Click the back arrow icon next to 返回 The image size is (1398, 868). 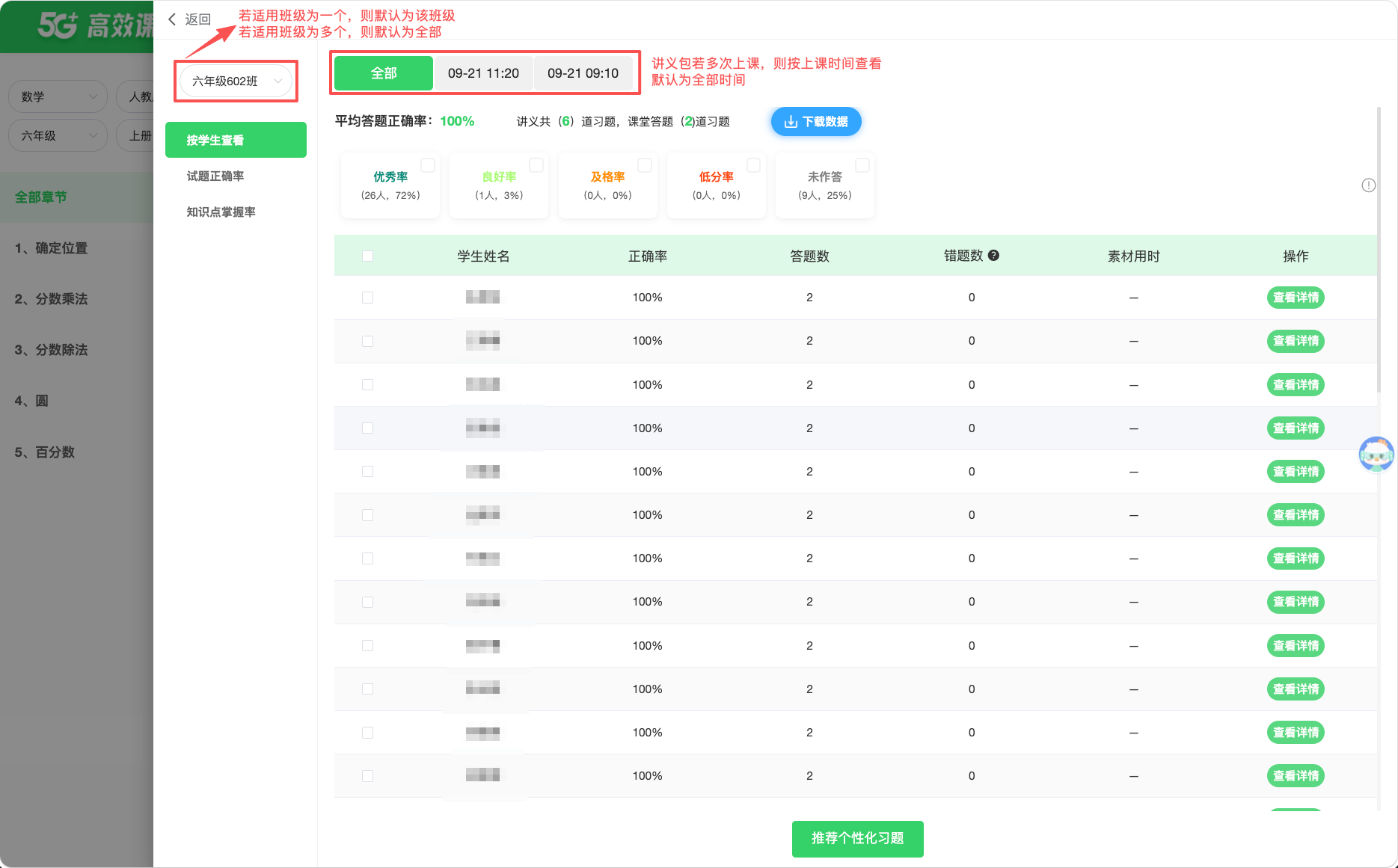[x=172, y=19]
